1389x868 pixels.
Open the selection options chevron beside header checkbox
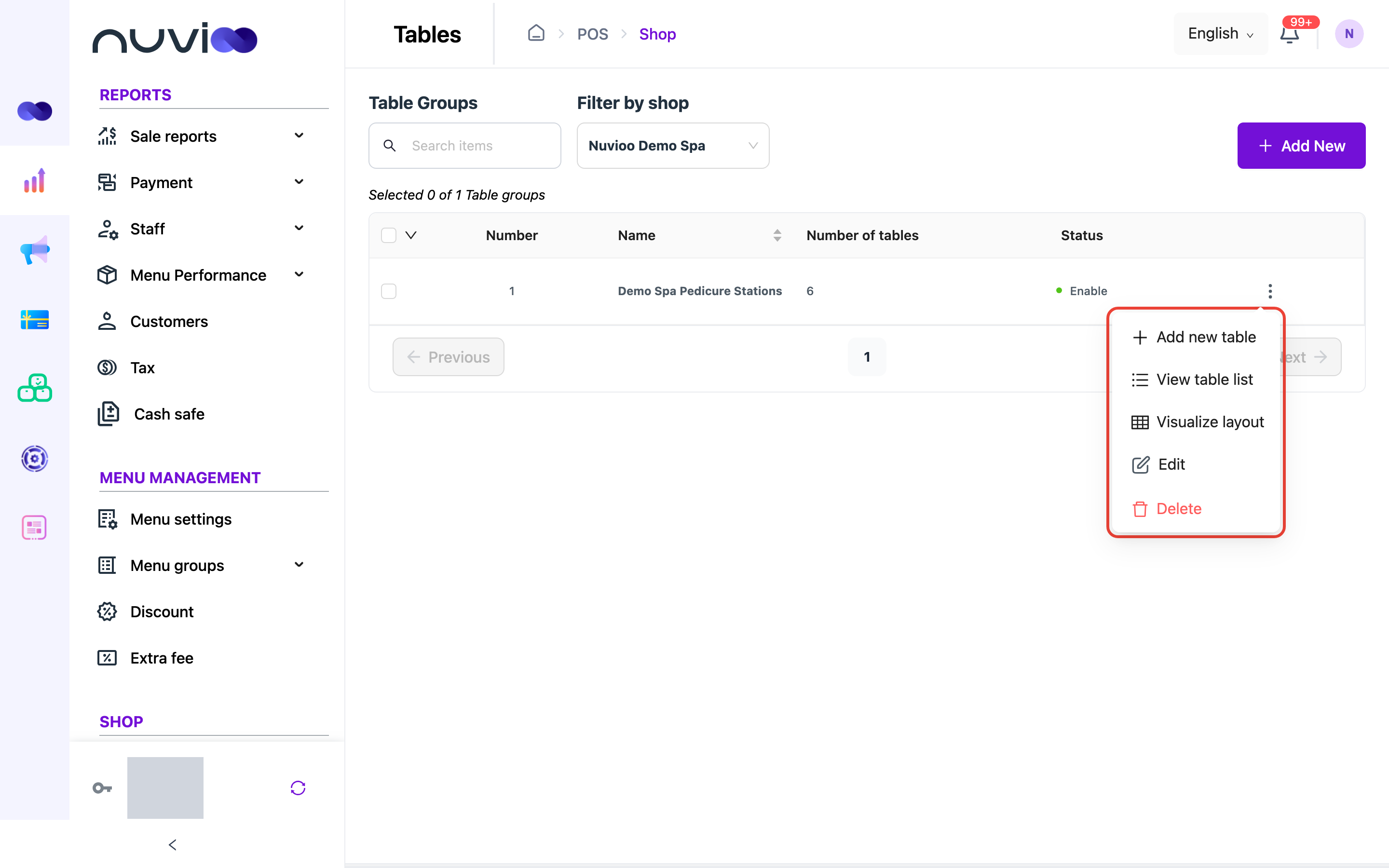click(x=411, y=235)
